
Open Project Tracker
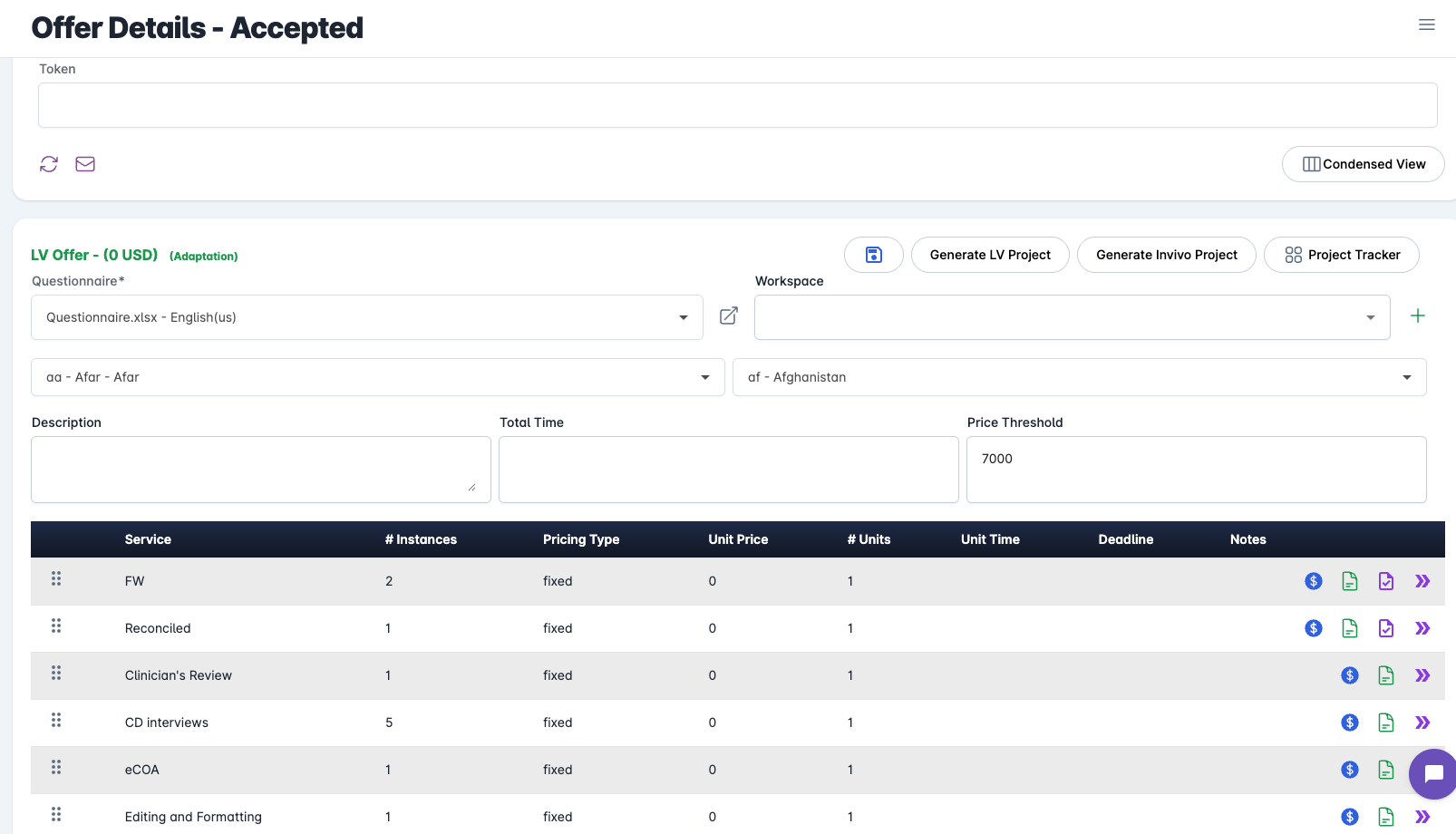(x=1341, y=255)
